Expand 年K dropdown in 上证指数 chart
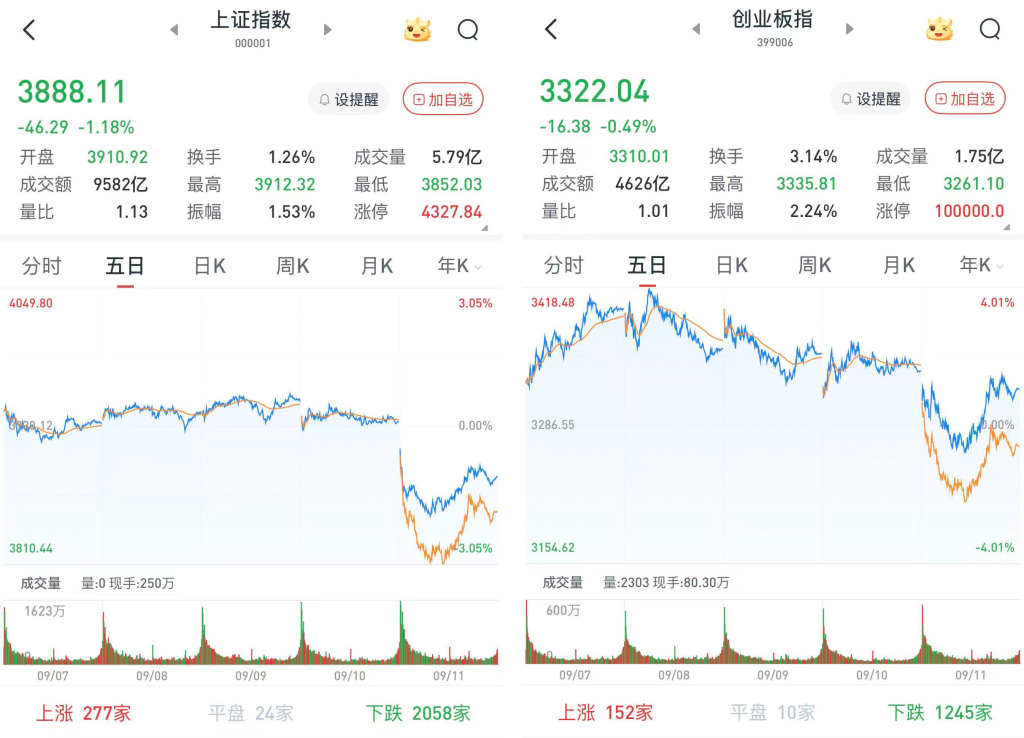The width and height of the screenshot is (1024, 738). pyautogui.click(x=460, y=266)
